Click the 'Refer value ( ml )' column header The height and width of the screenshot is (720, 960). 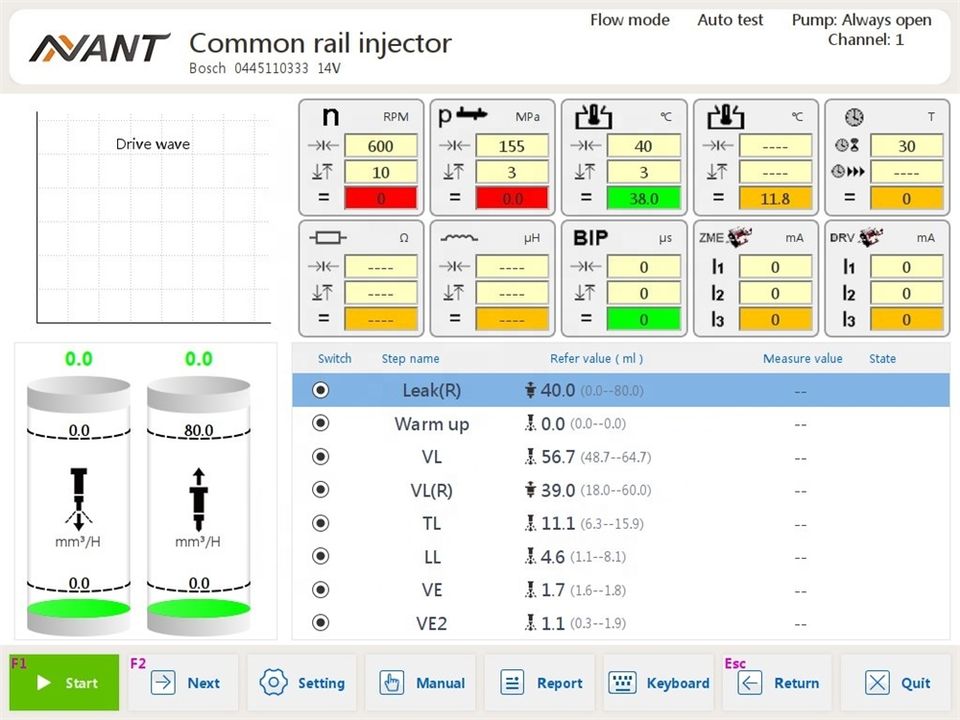tap(596, 359)
